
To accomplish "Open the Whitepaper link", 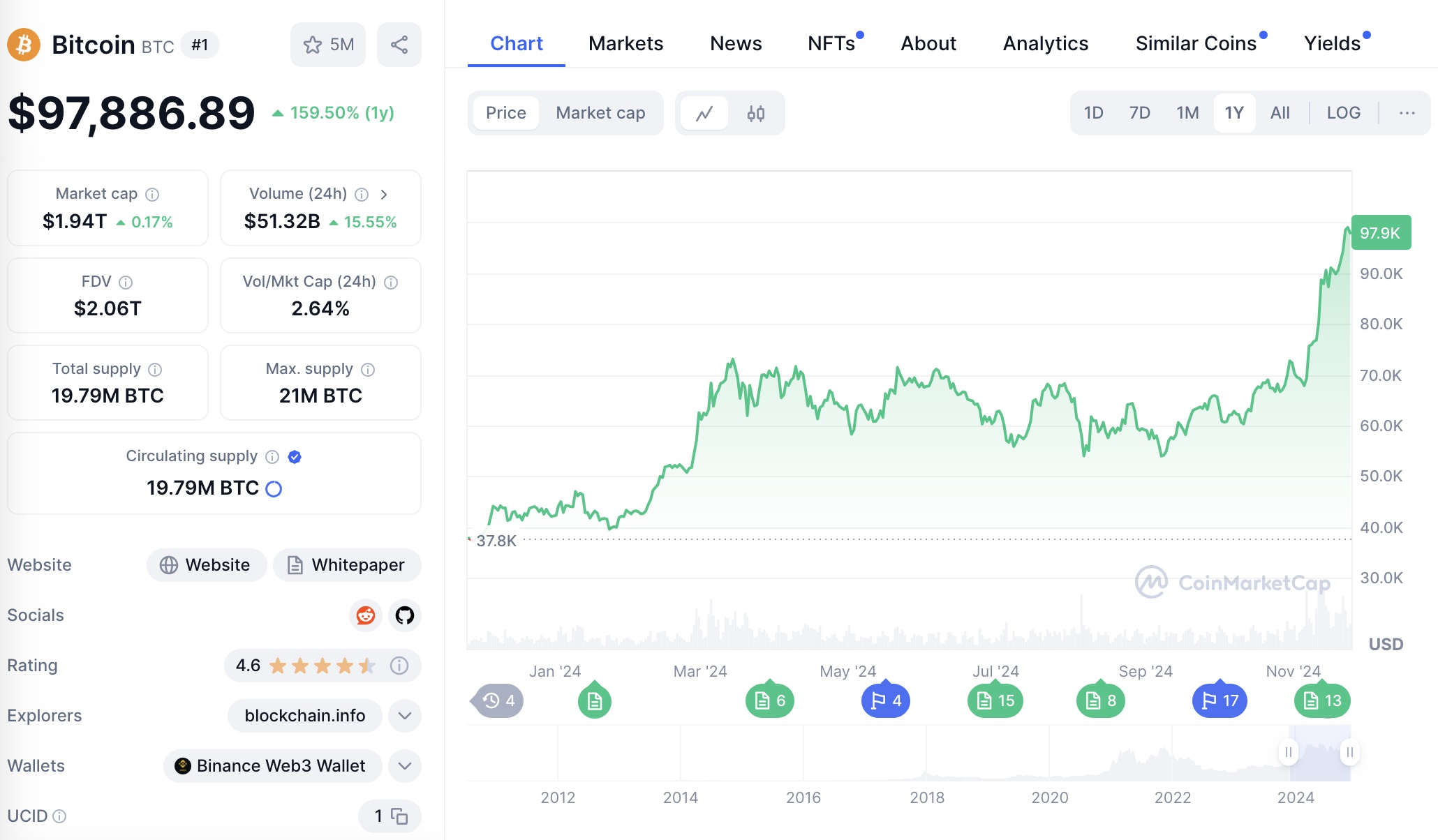I will (x=347, y=565).
